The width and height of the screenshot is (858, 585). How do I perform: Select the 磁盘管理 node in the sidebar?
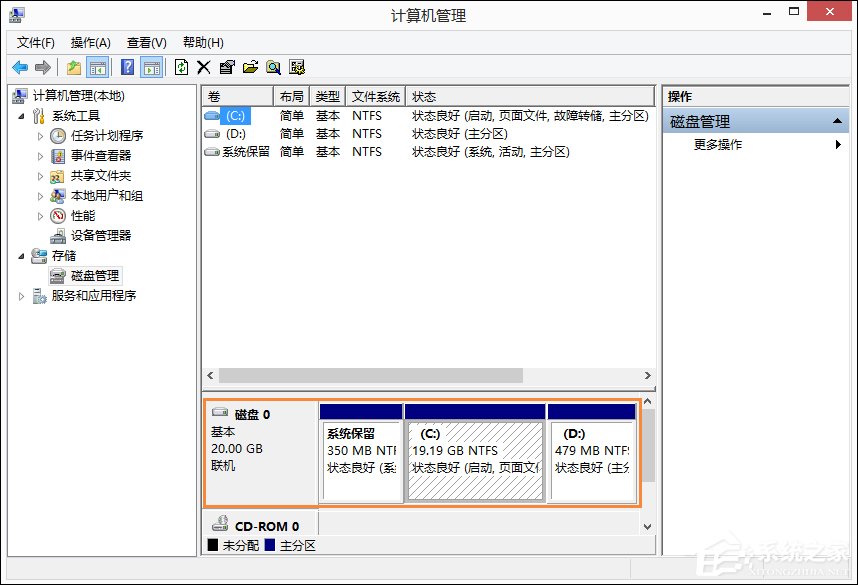96,275
